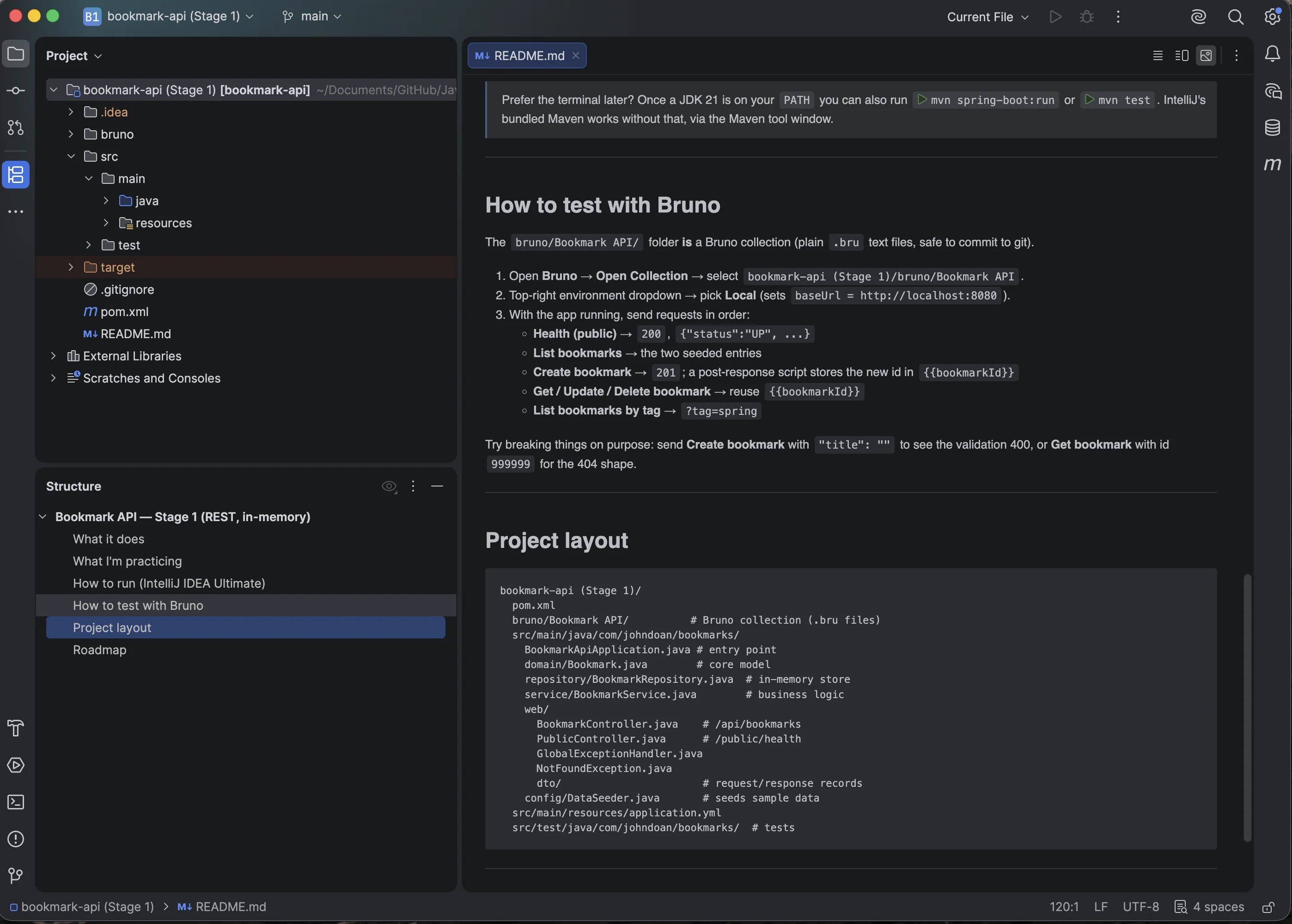Image resolution: width=1292 pixels, height=924 pixels.
Task: Open the Git tool window icon
Action: click(x=15, y=875)
